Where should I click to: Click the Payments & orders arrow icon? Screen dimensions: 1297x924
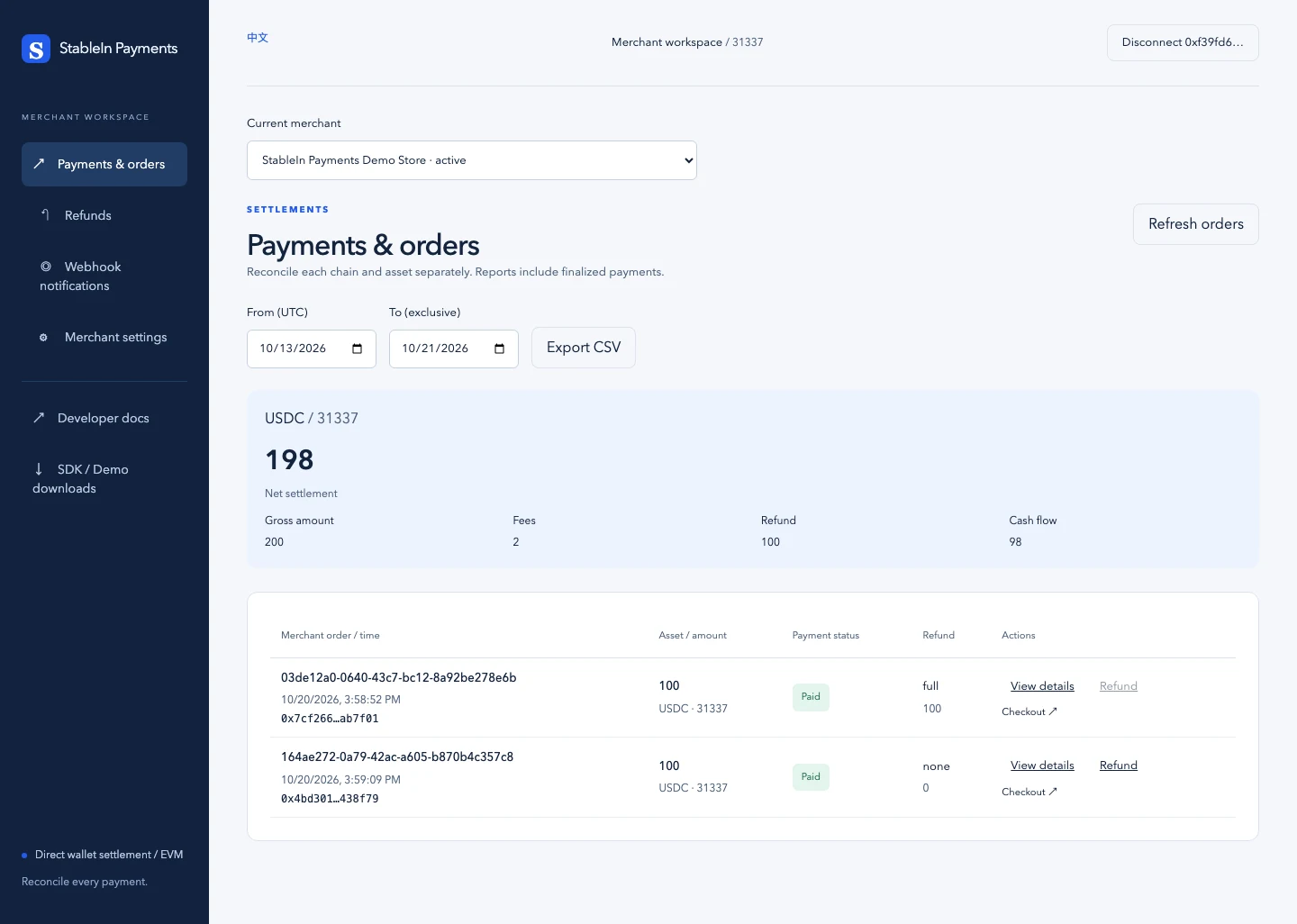(39, 164)
